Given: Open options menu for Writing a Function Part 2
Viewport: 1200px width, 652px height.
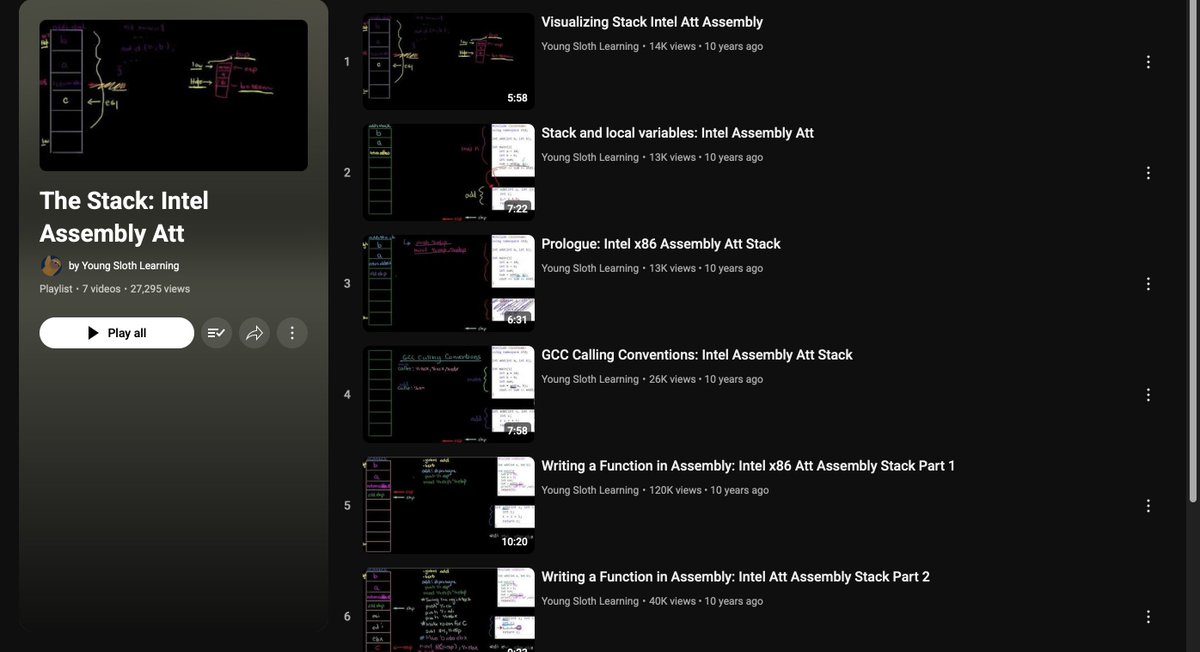Looking at the screenshot, I should (1148, 616).
